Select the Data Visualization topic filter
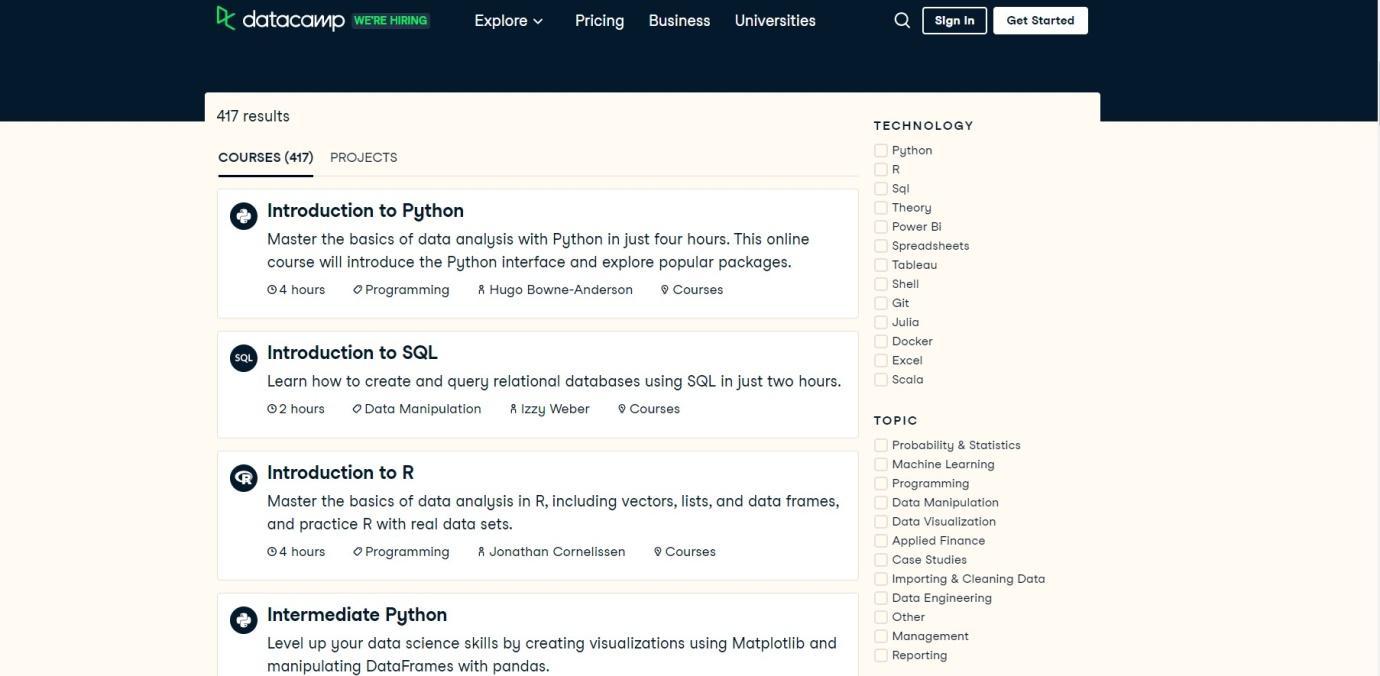 pyautogui.click(x=881, y=522)
